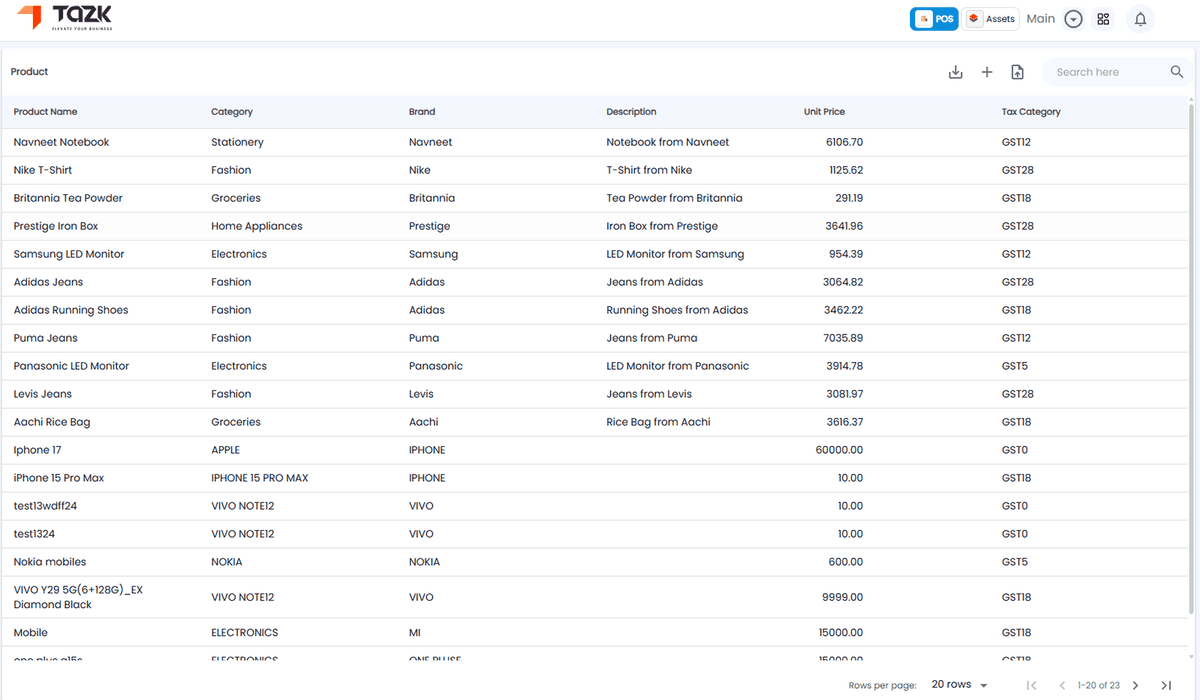1200x700 pixels.
Task: Click unit price 6106.70
Action: click(844, 142)
